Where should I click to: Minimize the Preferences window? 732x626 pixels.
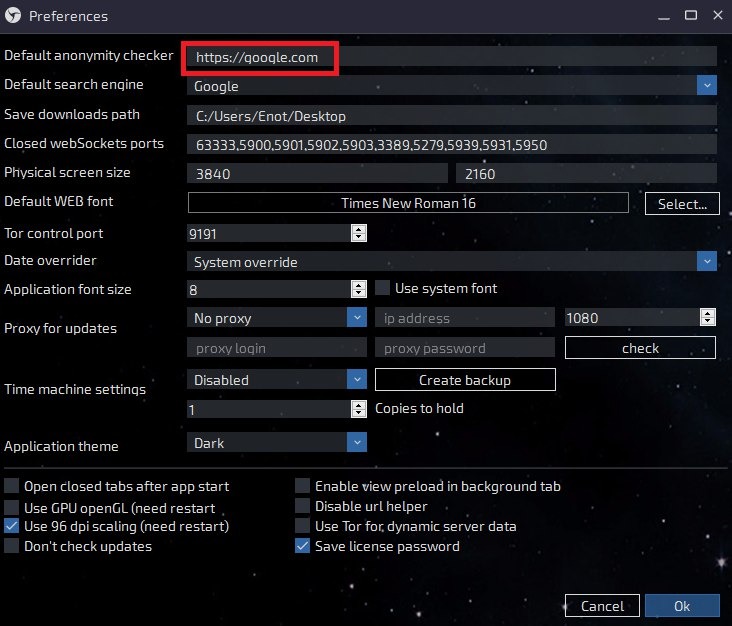tap(664, 16)
